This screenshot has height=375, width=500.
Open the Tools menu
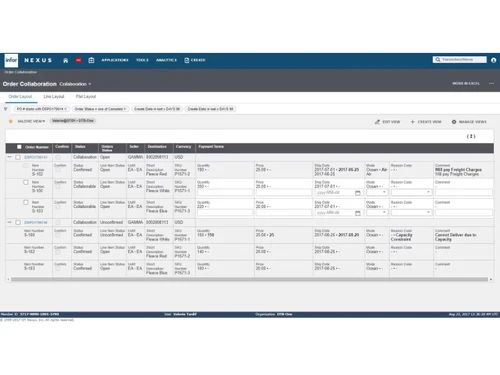coord(142,60)
